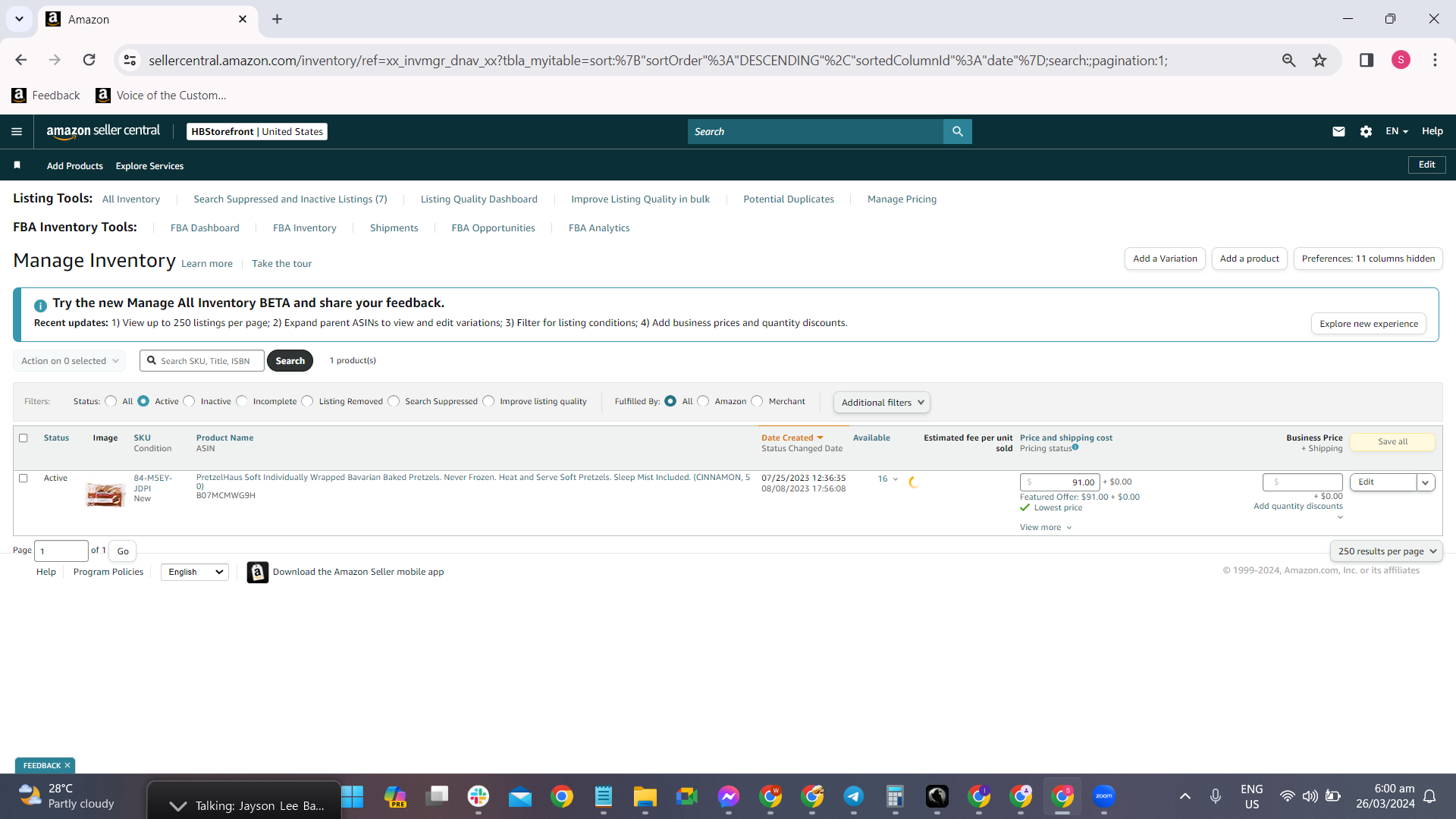This screenshot has height=819, width=1456.
Task: Check the select-all checkbox in table header
Action: (x=24, y=438)
